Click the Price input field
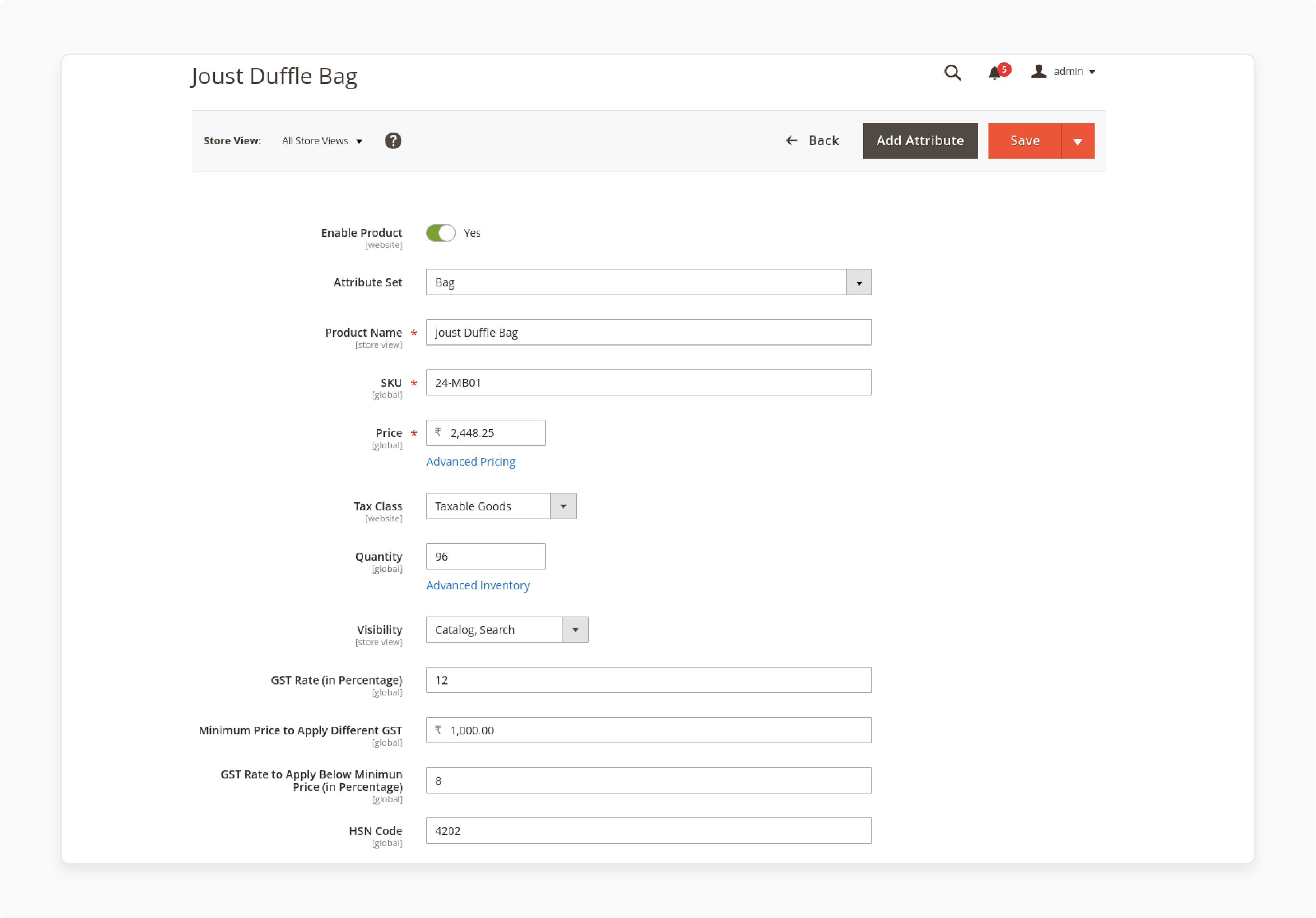This screenshot has width=1316, height=918. pos(485,433)
